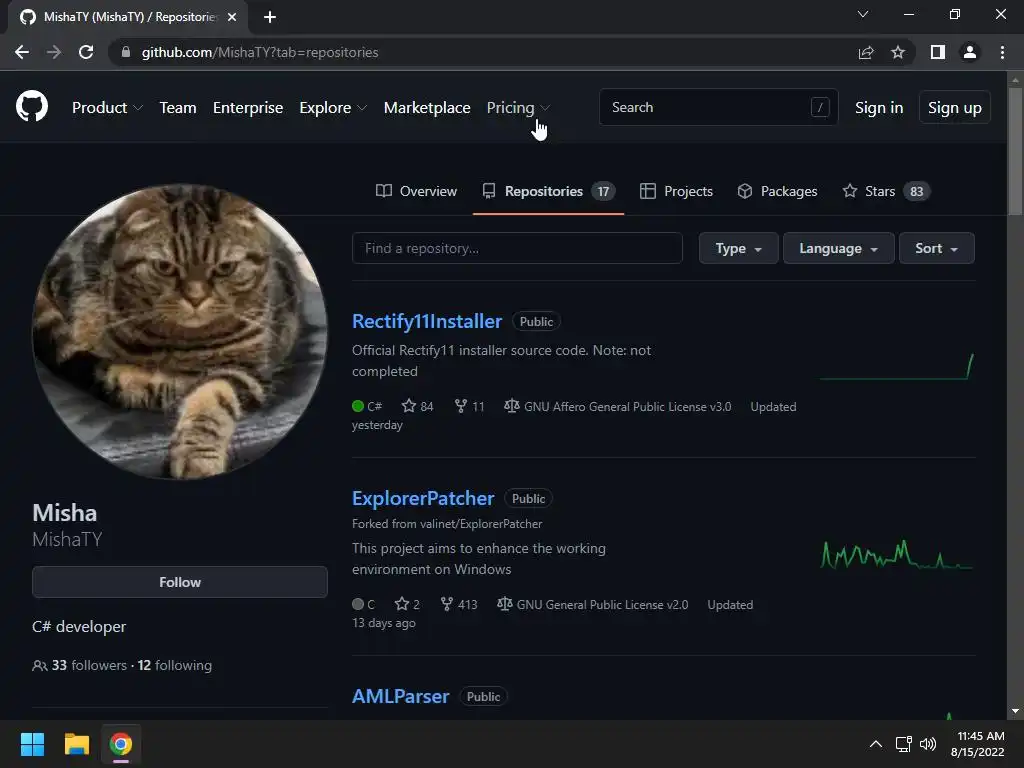Click the "C# developer" bio text
This screenshot has width=1024, height=768.
(79, 627)
